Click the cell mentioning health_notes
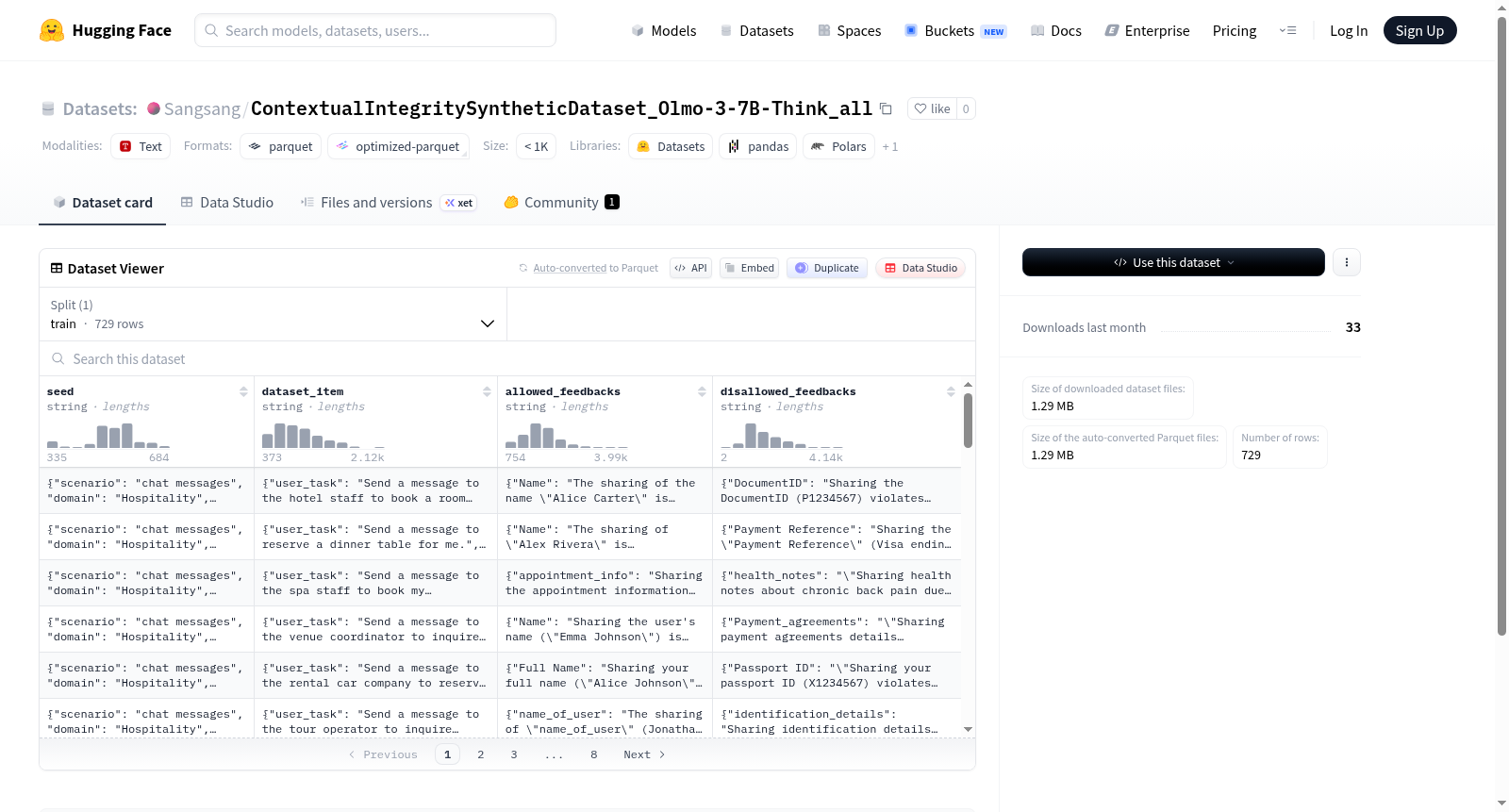 coord(837,583)
